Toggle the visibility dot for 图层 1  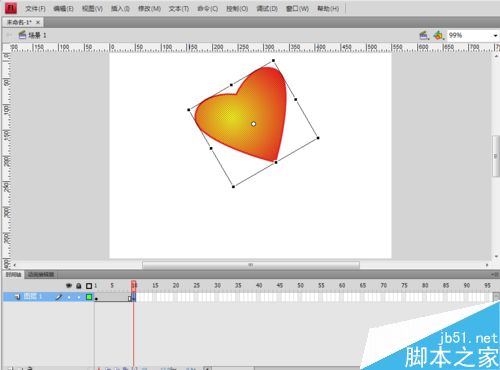69,297
